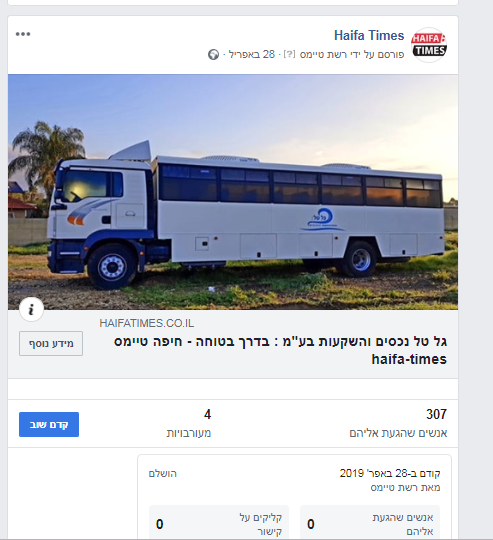
Task: Click the lower אנשים שהגעת אליהם metric box
Action: (370, 522)
